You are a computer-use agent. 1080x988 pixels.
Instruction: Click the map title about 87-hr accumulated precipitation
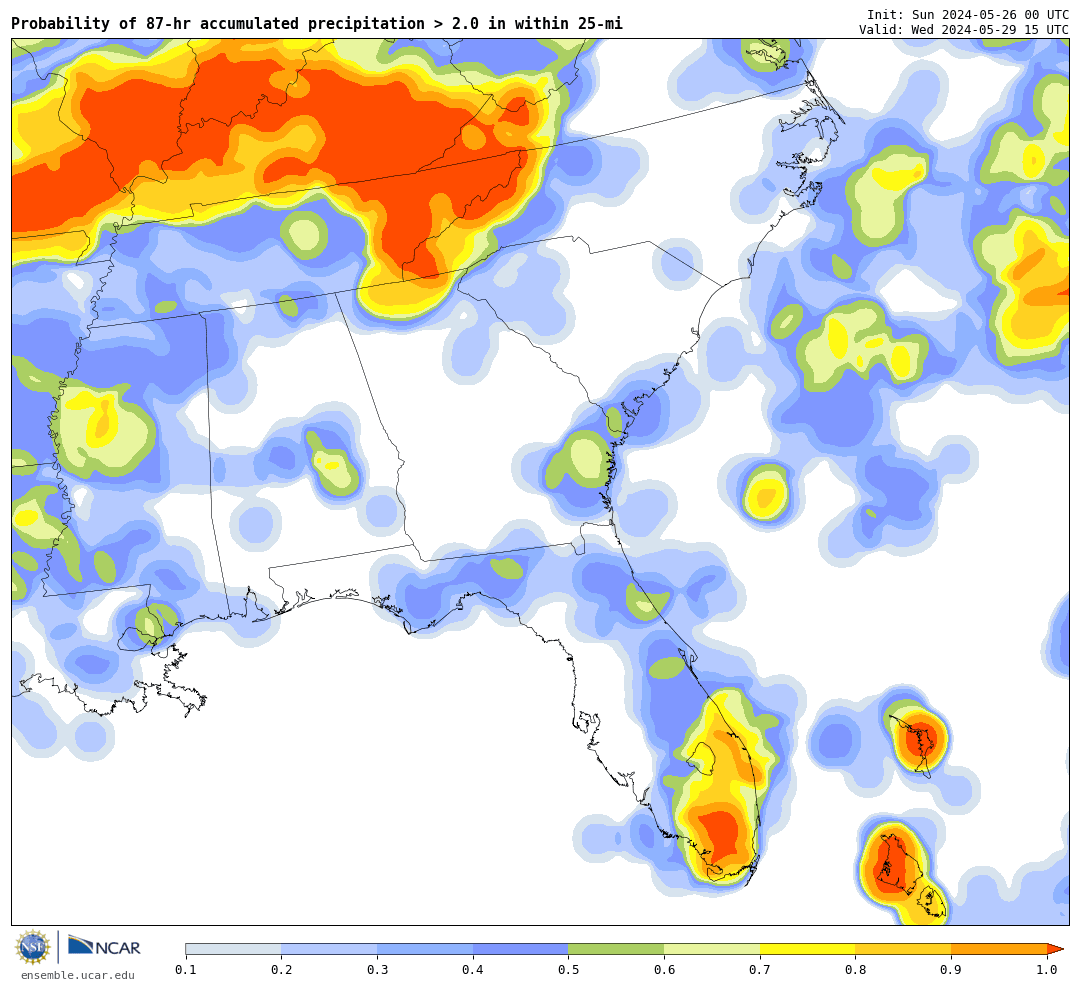317,23
